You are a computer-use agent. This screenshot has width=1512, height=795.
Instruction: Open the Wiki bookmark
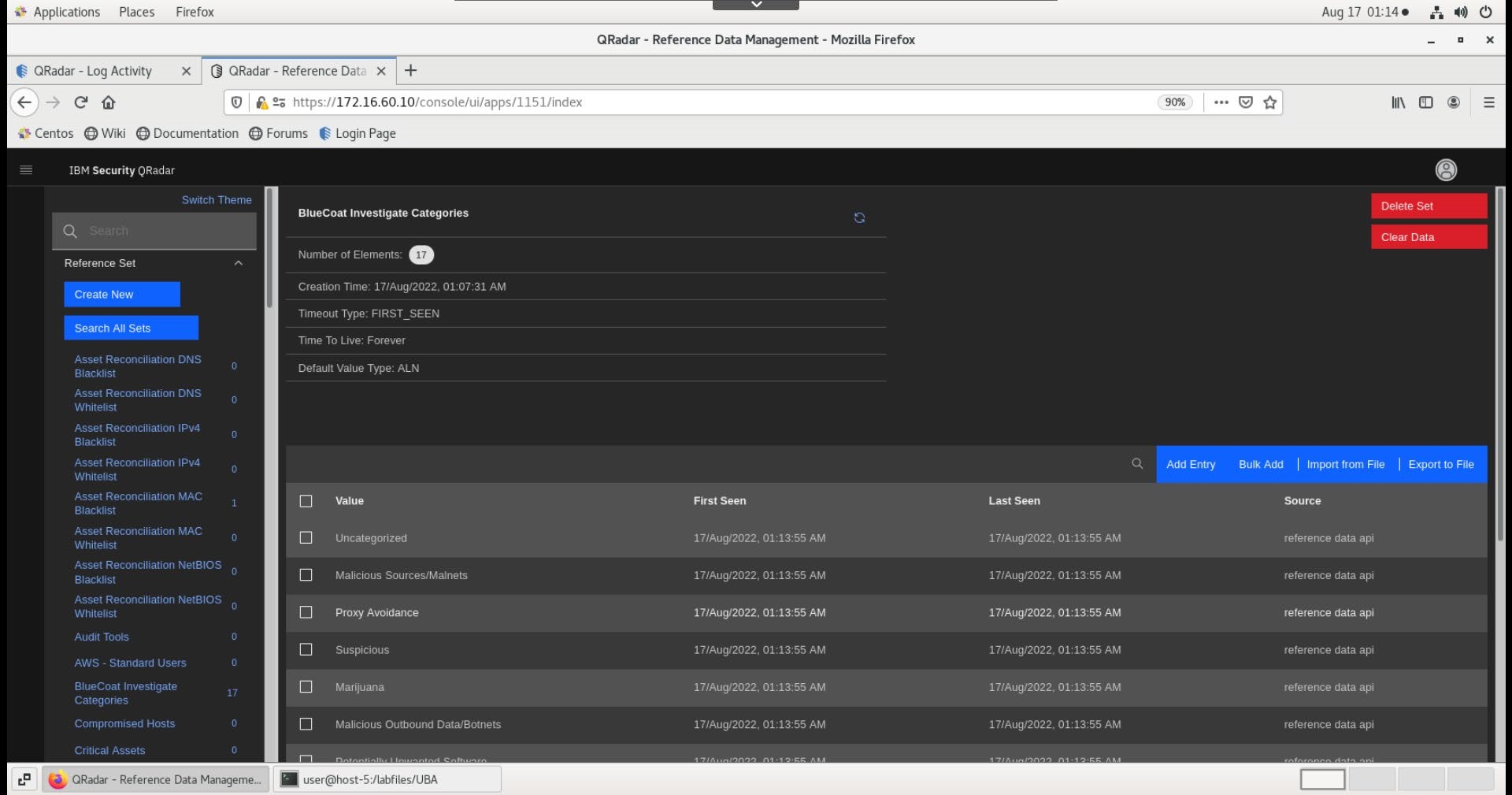(x=105, y=133)
